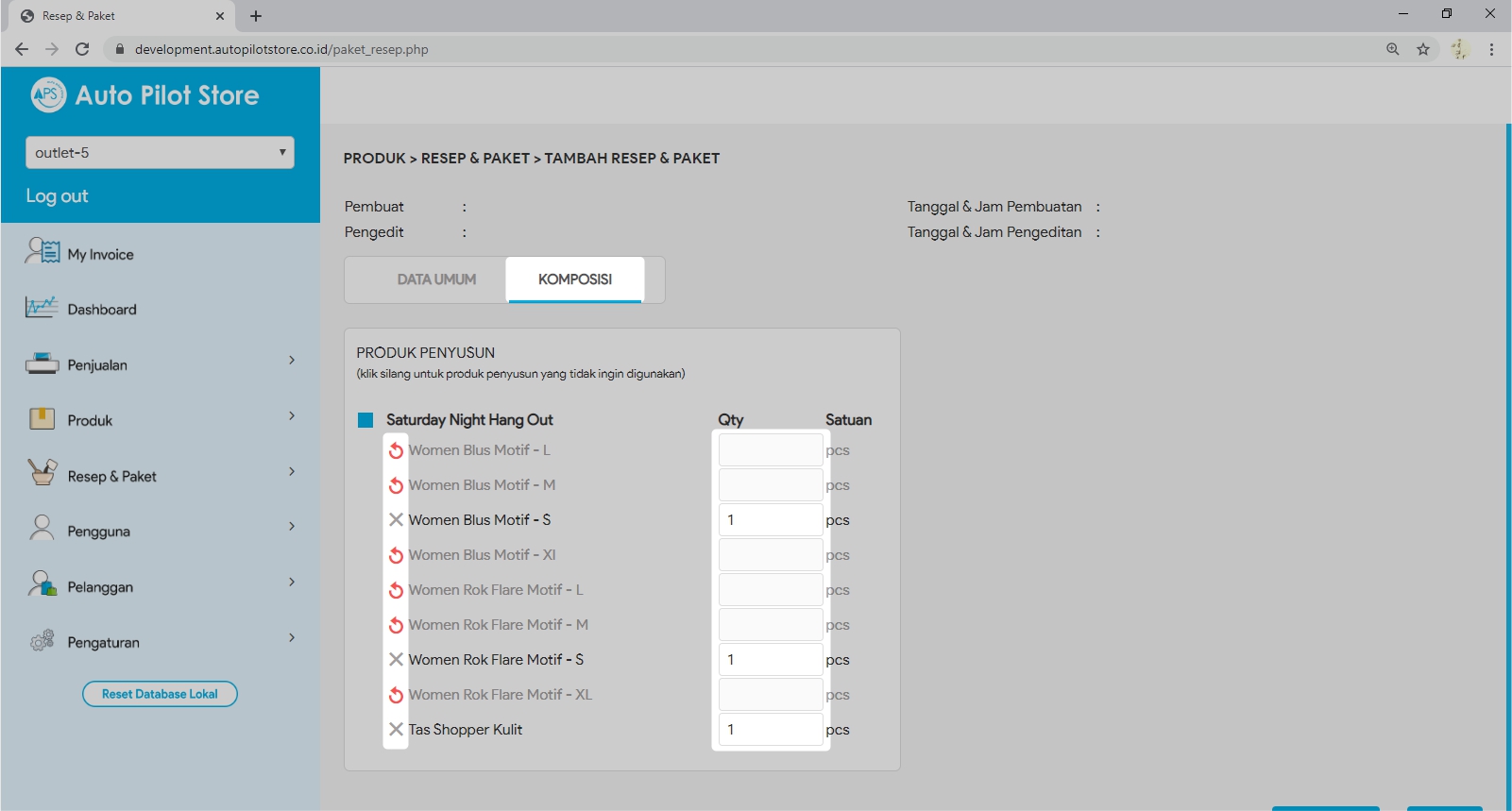The height and width of the screenshot is (811, 1512).
Task: Click Reset Database Lokal button
Action: point(160,694)
